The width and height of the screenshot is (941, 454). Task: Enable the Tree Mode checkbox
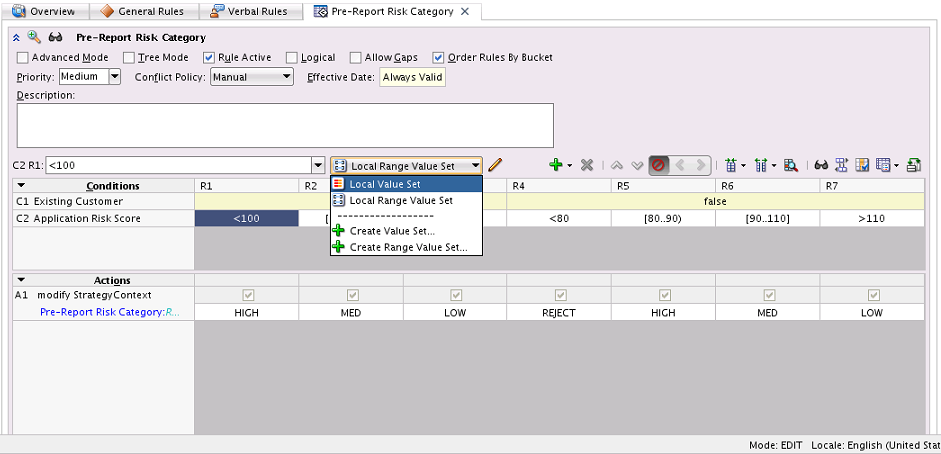tap(128, 58)
